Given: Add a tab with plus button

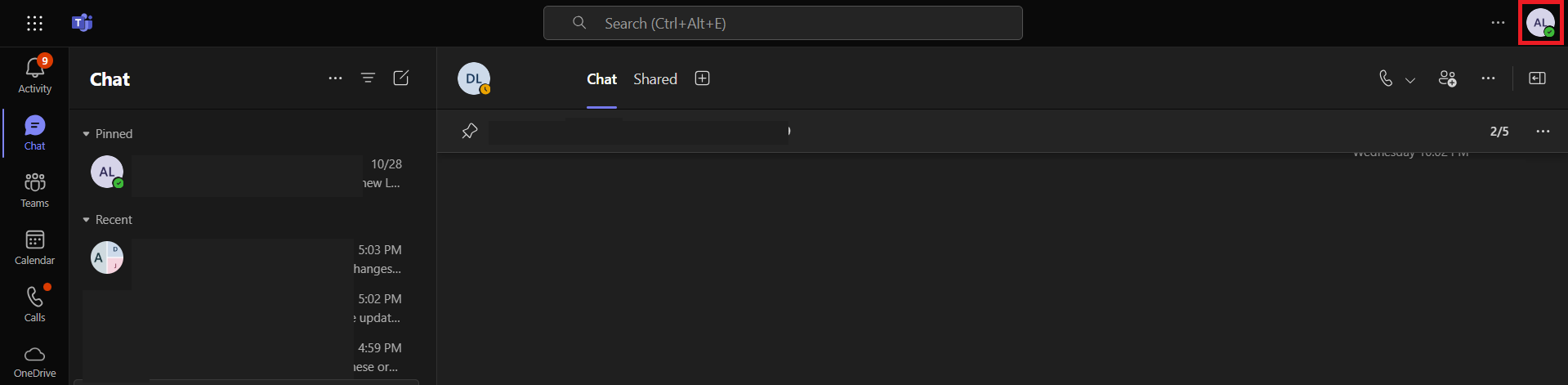Looking at the screenshot, I should pyautogui.click(x=702, y=78).
